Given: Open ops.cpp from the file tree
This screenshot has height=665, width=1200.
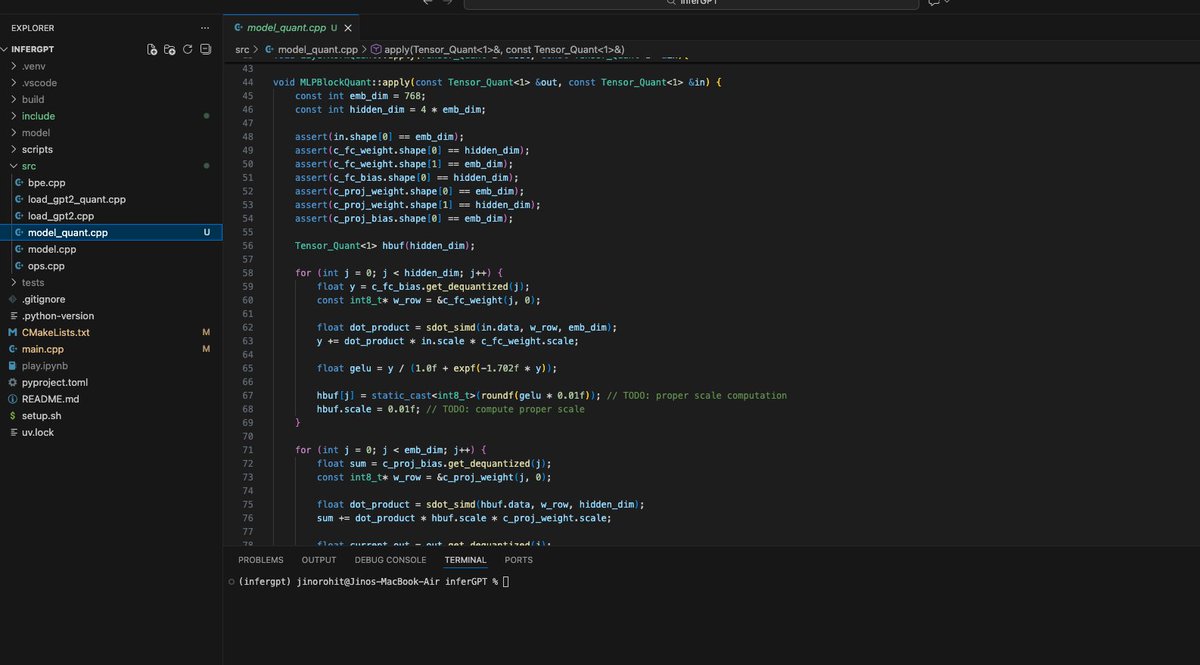Looking at the screenshot, I should point(111,266).
